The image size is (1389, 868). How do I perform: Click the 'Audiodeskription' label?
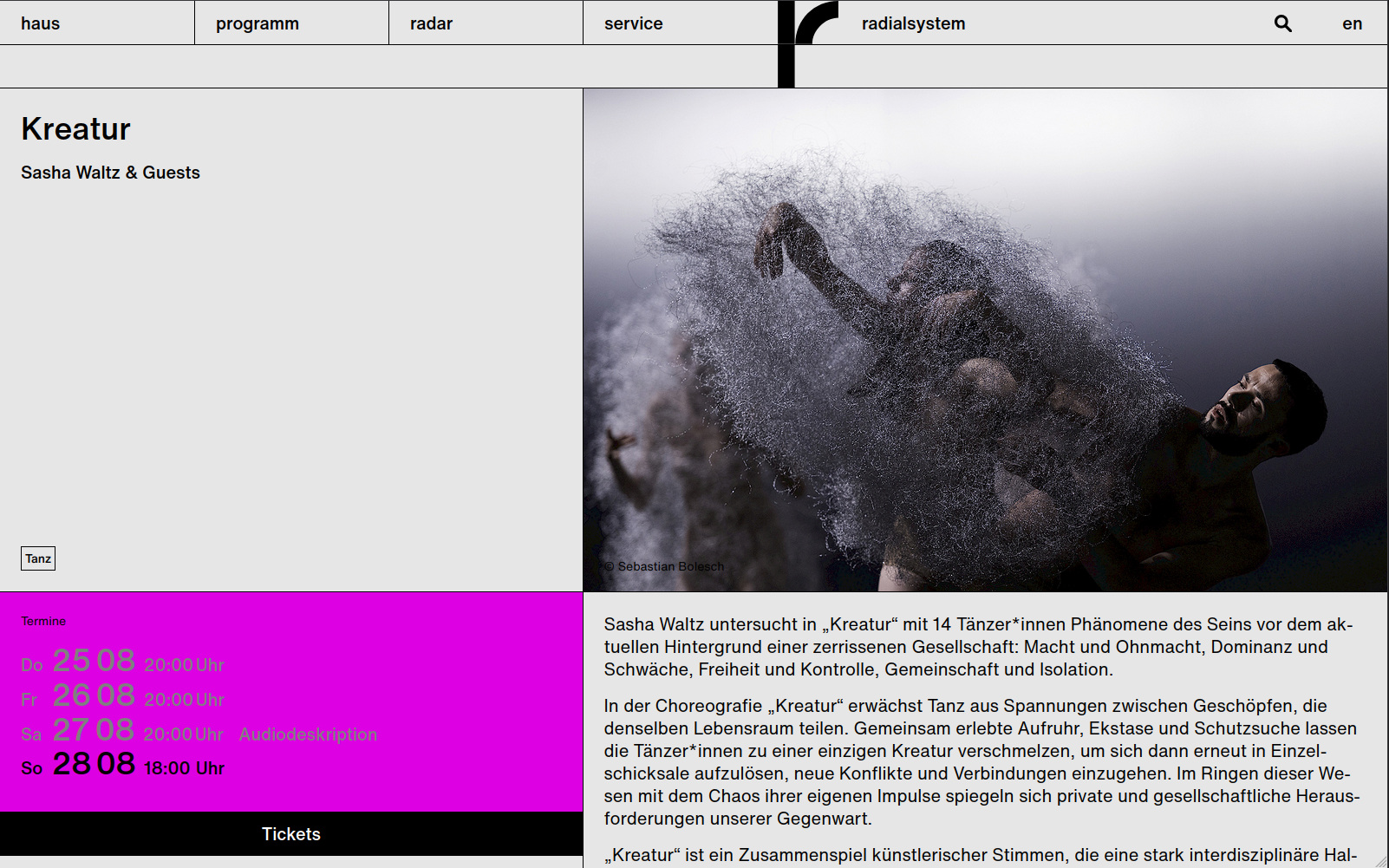308,734
